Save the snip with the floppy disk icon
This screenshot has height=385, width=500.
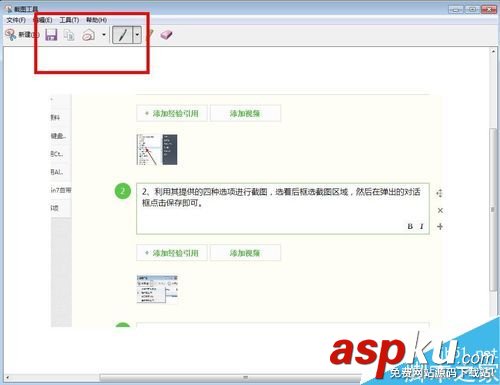coord(51,34)
